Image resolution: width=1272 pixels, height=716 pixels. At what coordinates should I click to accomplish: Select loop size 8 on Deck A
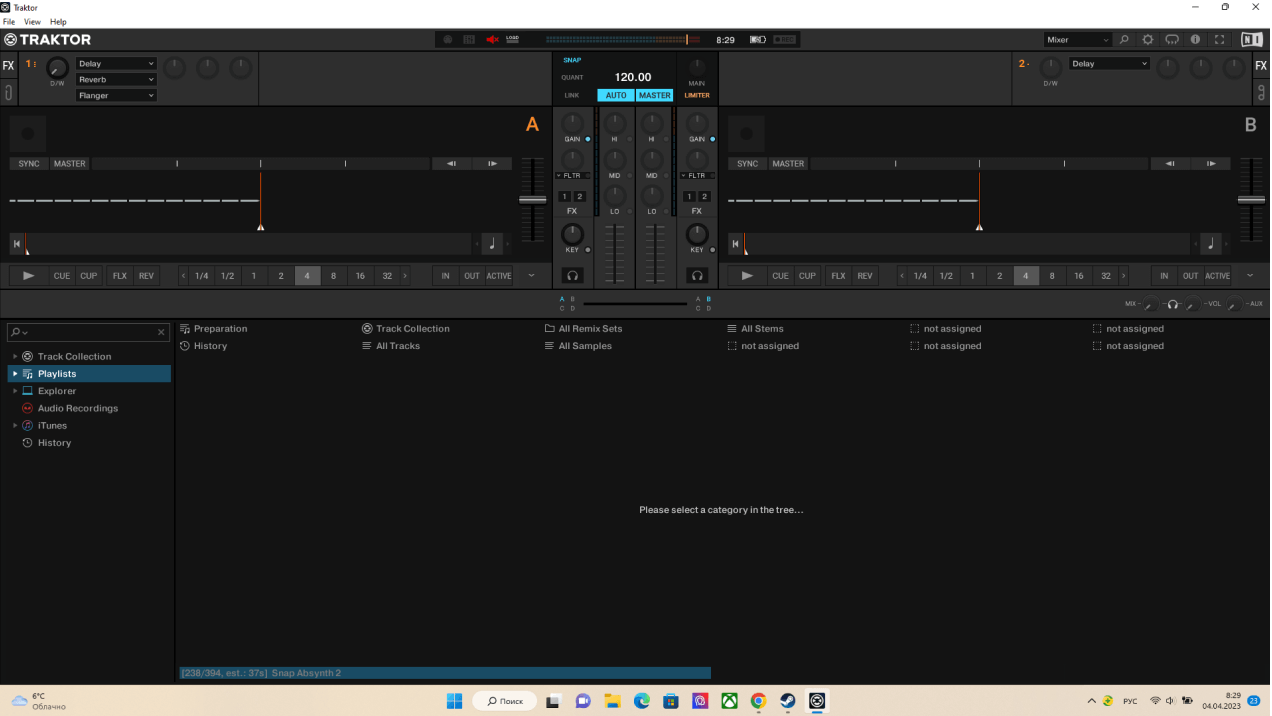(333, 276)
